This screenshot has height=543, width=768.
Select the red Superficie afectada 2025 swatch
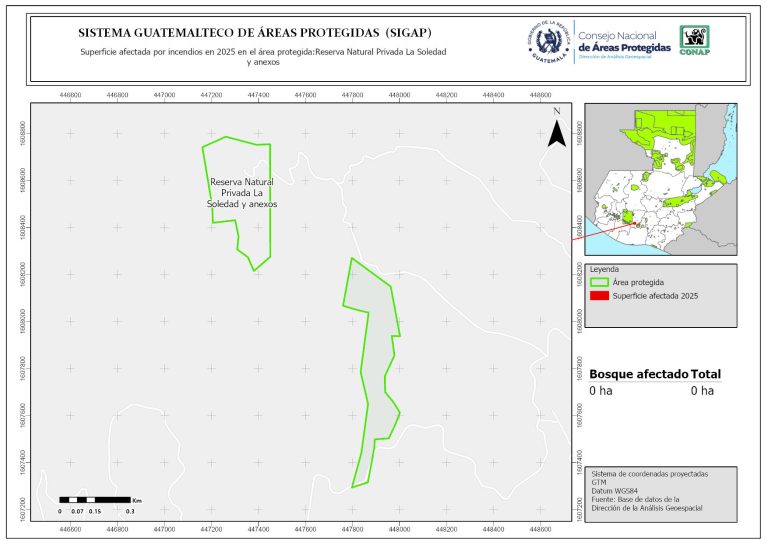(x=599, y=296)
